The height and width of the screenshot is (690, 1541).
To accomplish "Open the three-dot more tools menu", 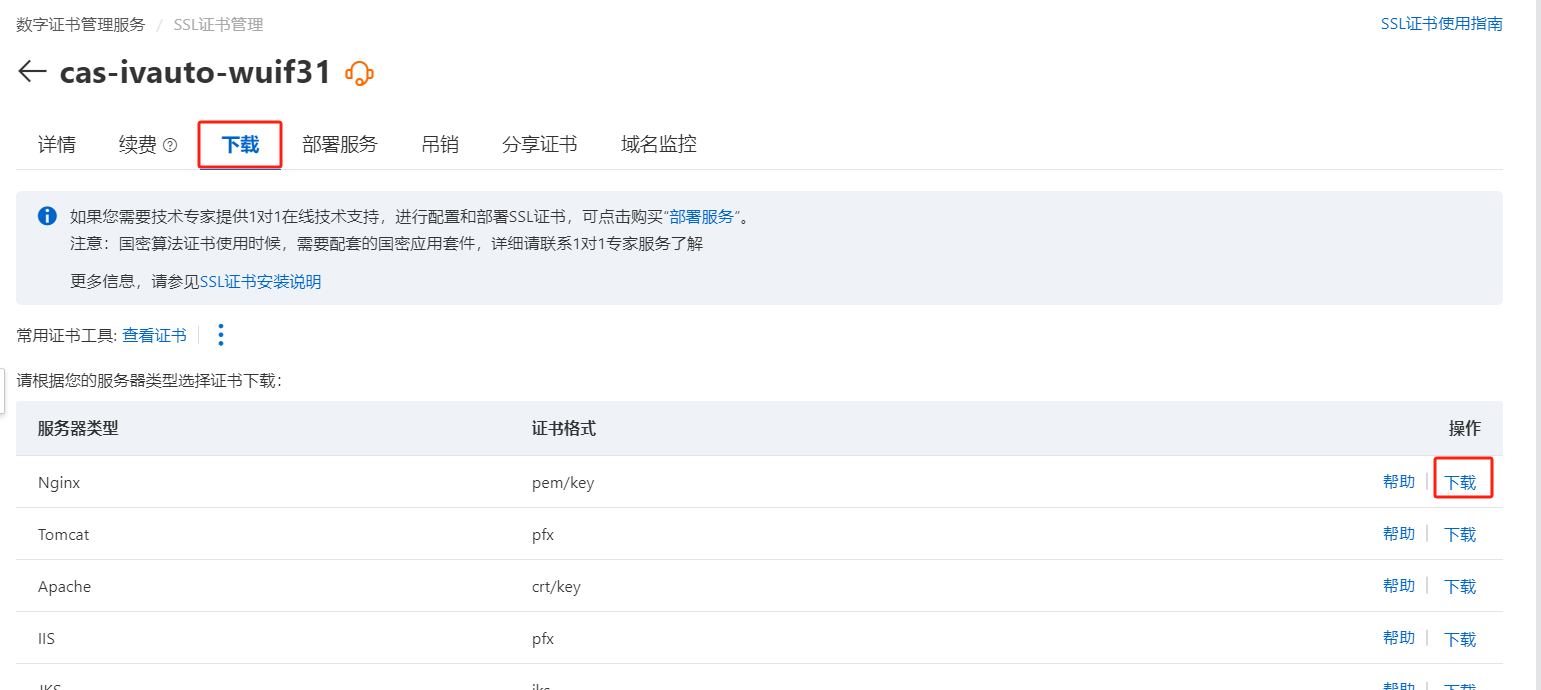I will coord(221,335).
